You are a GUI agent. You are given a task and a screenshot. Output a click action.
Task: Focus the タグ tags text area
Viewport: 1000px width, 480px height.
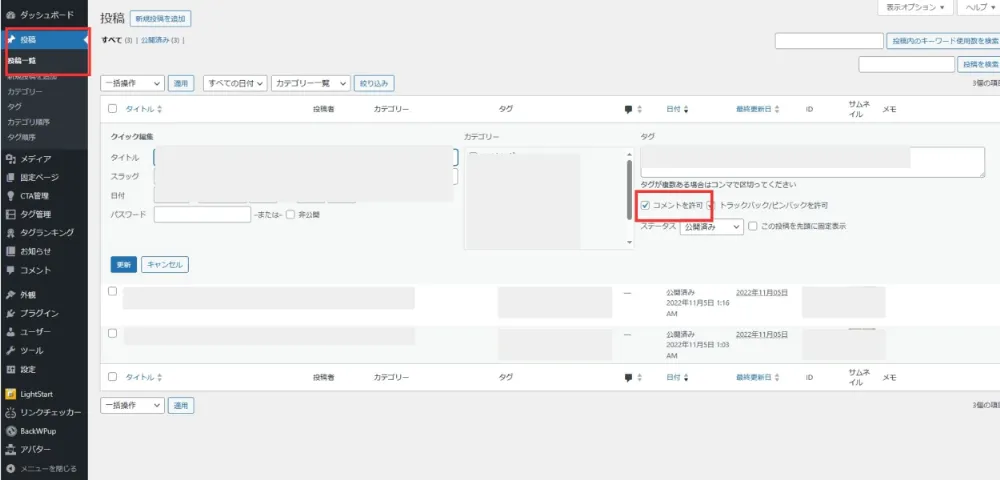pyautogui.click(x=812, y=162)
